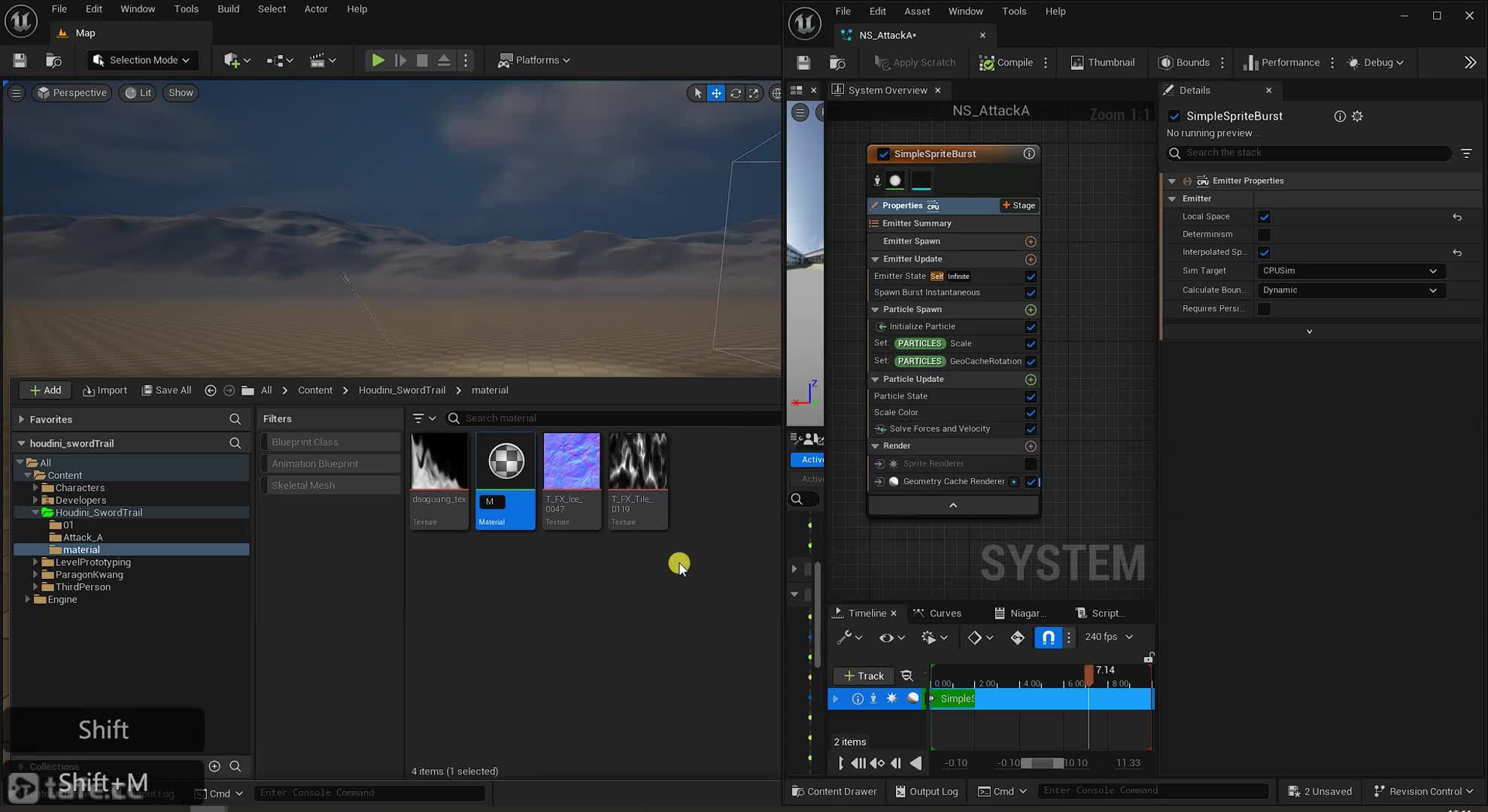The height and width of the screenshot is (812, 1488).
Task: Select the translate gizmo tool in viewport
Action: click(x=716, y=93)
